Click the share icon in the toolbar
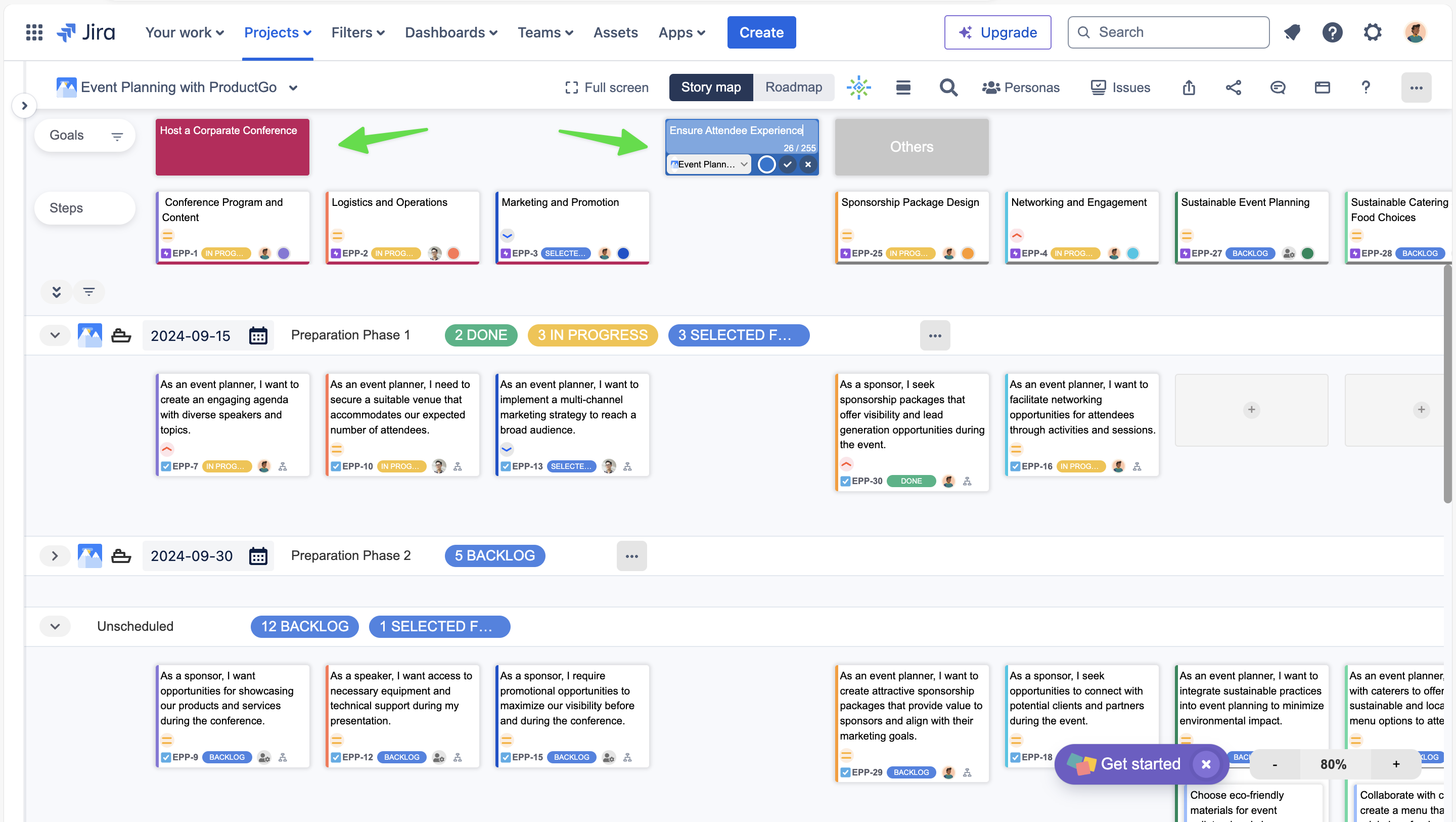This screenshot has width=1456, height=822. tap(1234, 87)
